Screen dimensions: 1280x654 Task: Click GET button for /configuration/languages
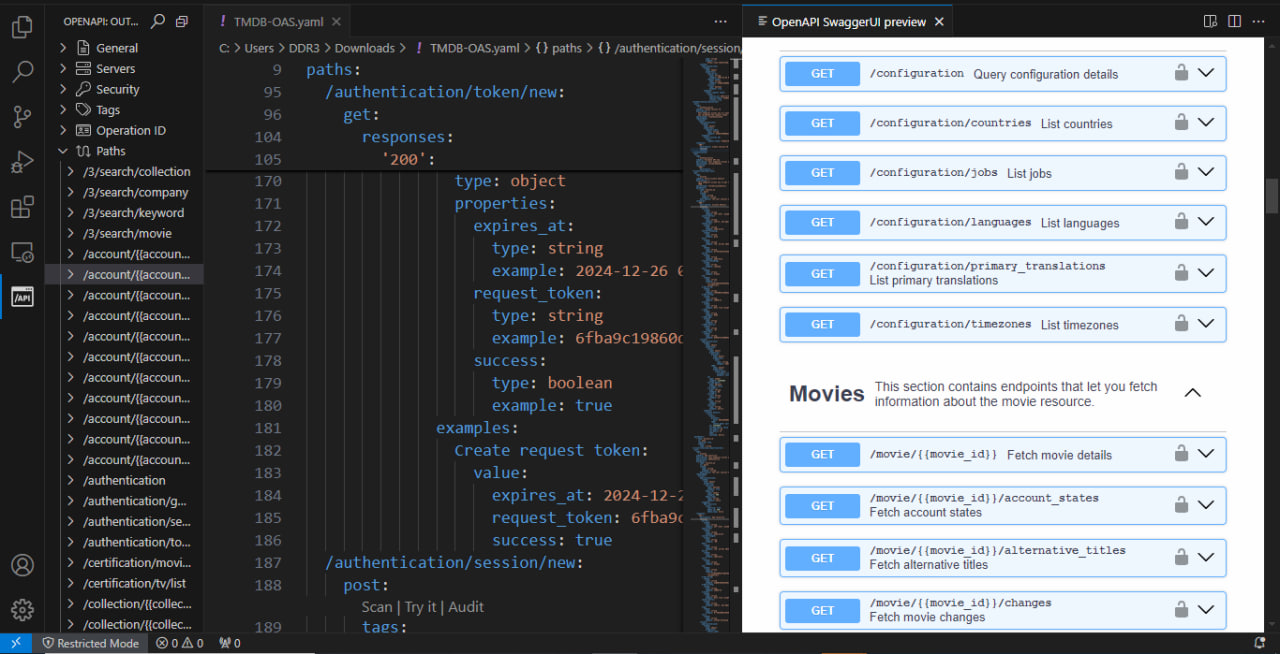[822, 222]
